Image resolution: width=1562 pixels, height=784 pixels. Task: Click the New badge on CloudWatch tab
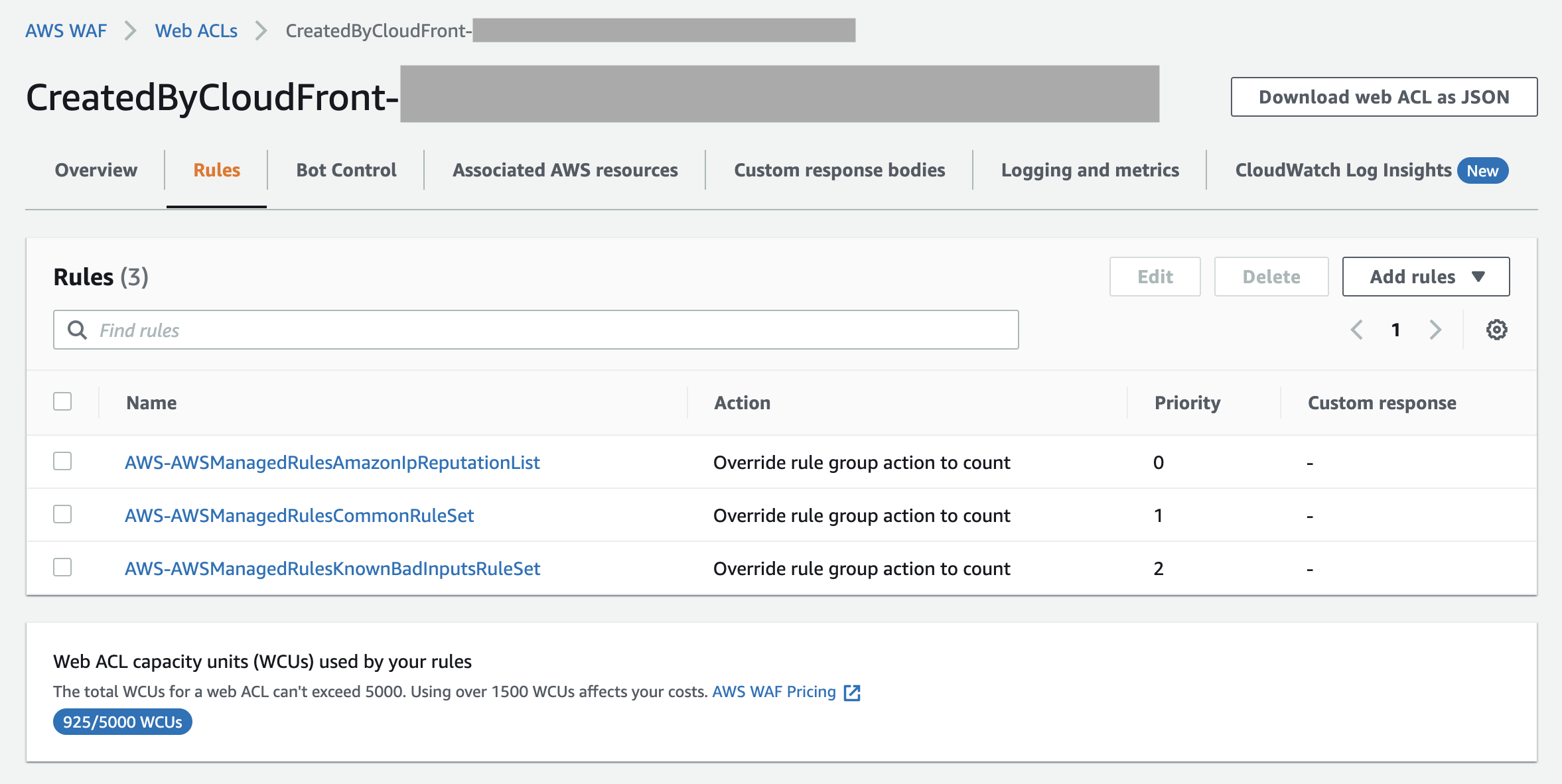[x=1482, y=170]
